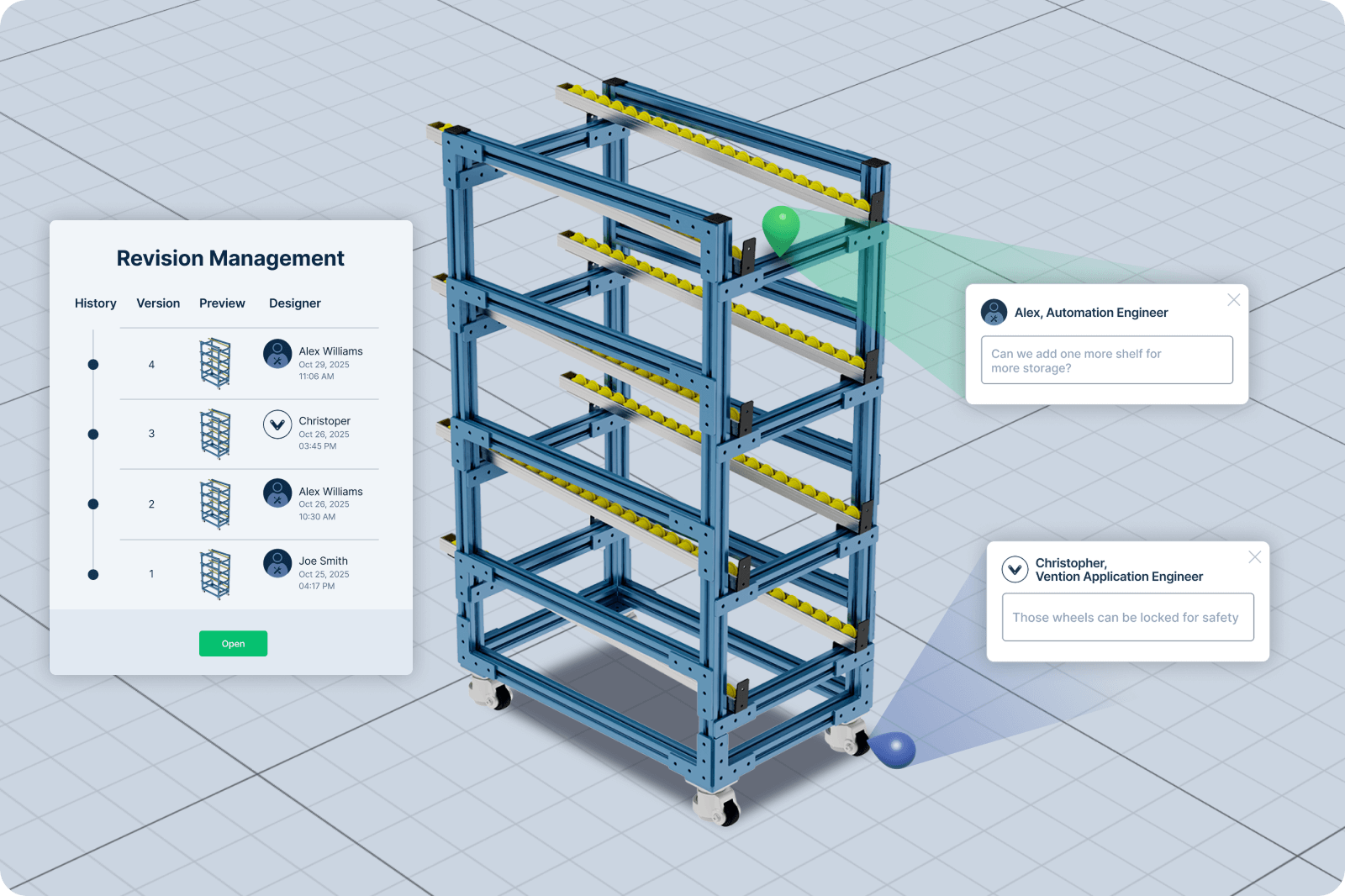This screenshot has width=1345, height=896.
Task: Click Alex's avatar in the shelf comment card
Action: coord(994,313)
